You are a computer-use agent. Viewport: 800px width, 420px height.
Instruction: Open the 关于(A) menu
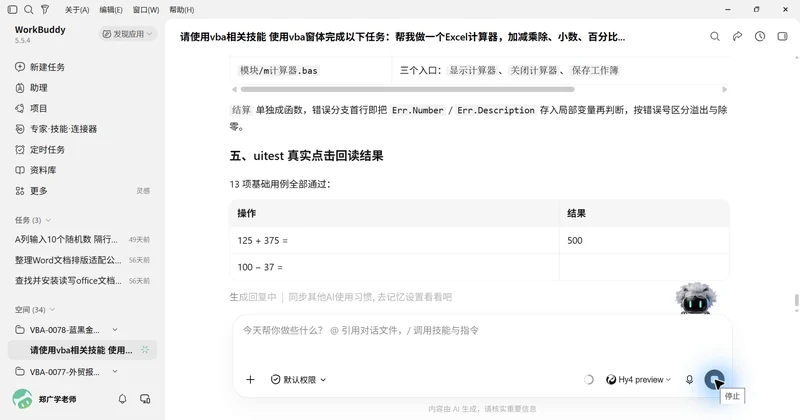[77, 10]
